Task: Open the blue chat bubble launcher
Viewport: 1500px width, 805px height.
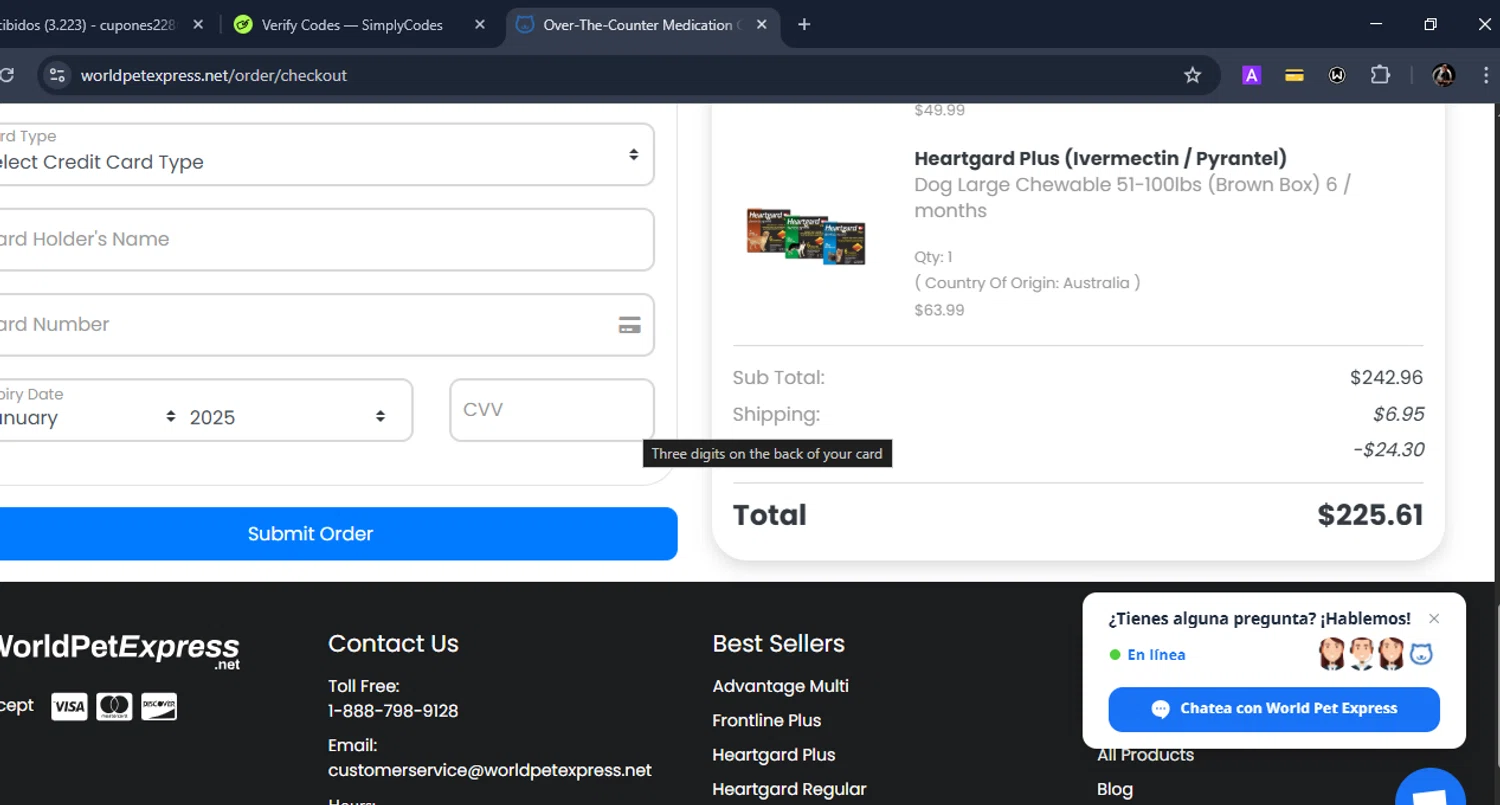Action: 1430,789
